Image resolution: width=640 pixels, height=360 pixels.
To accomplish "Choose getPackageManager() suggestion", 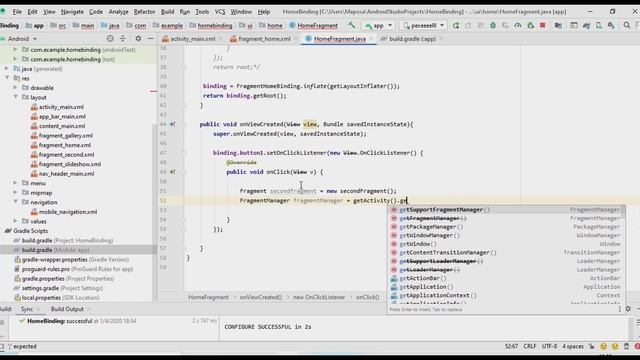I will click(x=505, y=227).
